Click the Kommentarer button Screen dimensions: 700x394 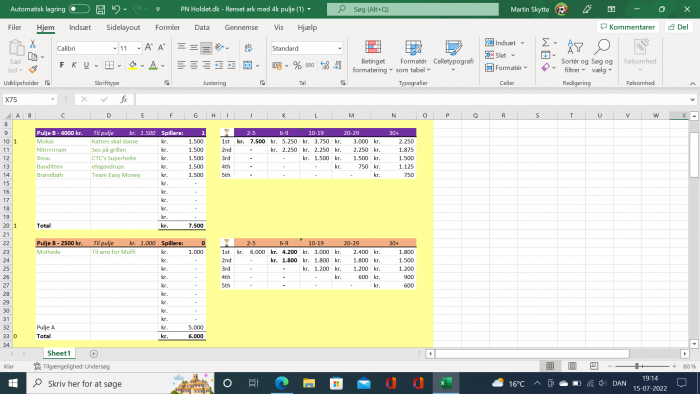pyautogui.click(x=628, y=27)
